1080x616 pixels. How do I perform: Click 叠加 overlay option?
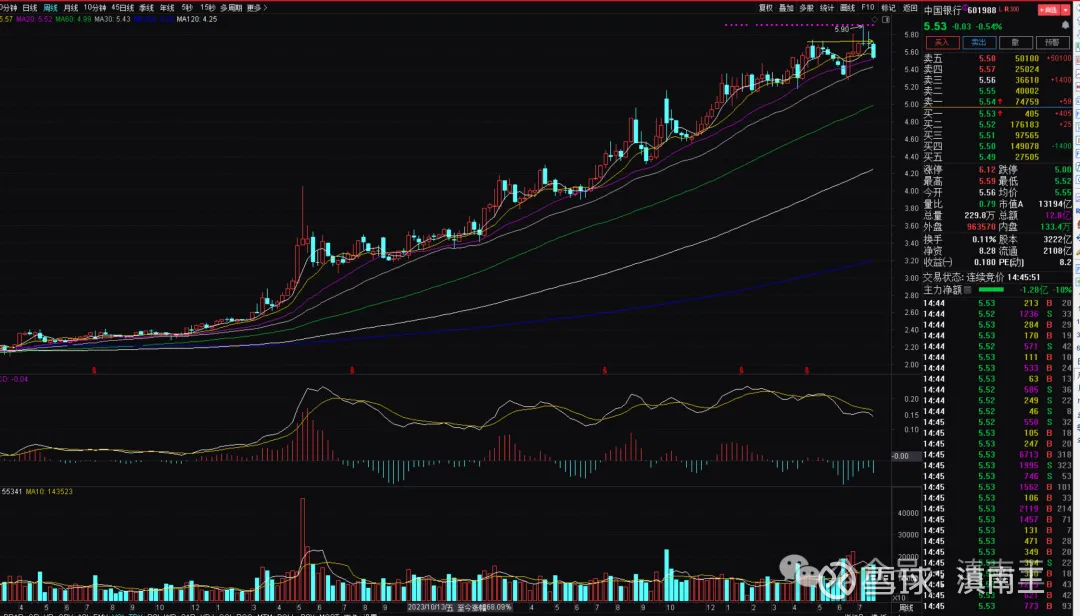point(786,8)
